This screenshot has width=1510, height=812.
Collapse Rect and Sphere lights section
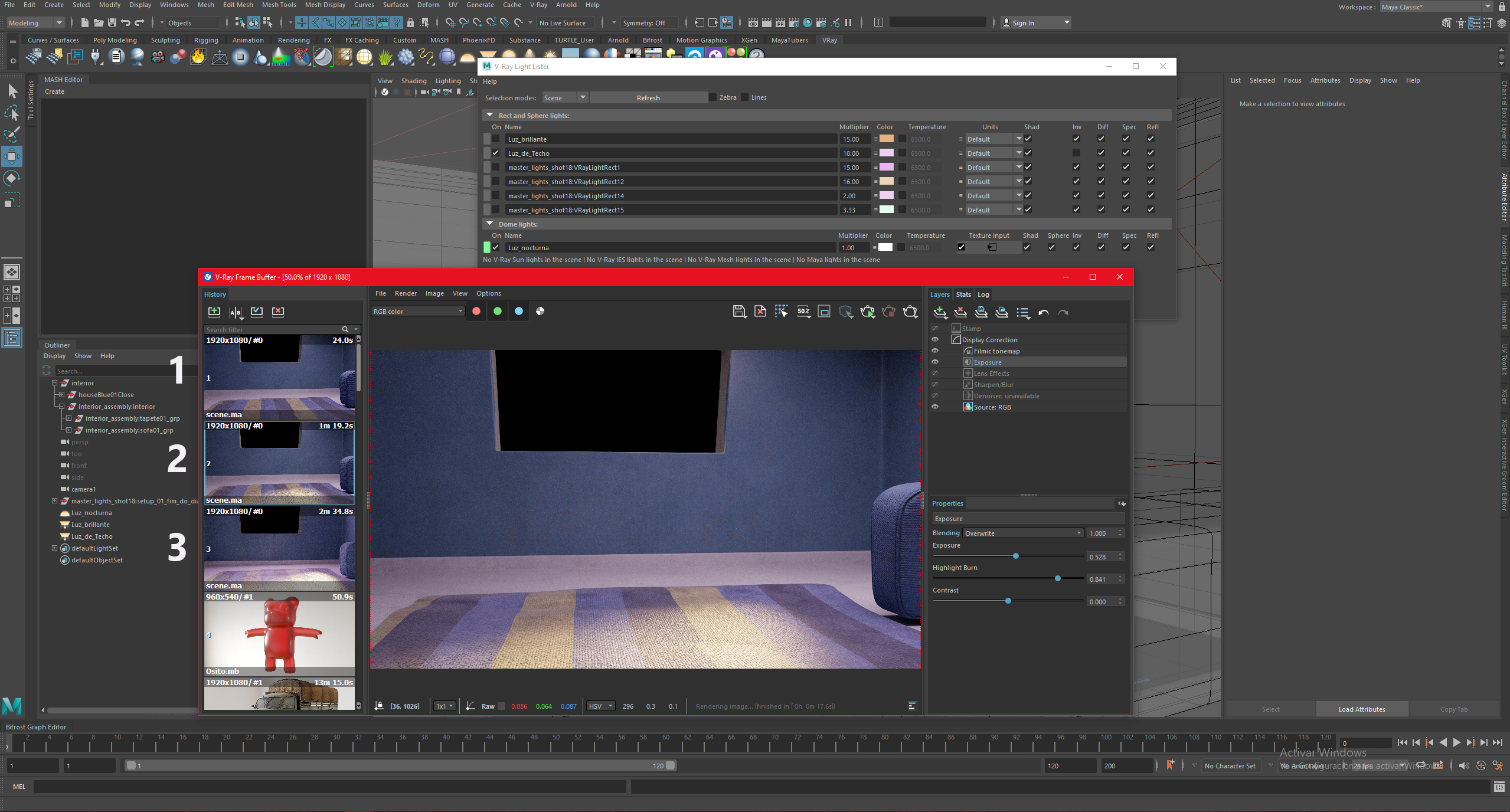[x=489, y=115]
